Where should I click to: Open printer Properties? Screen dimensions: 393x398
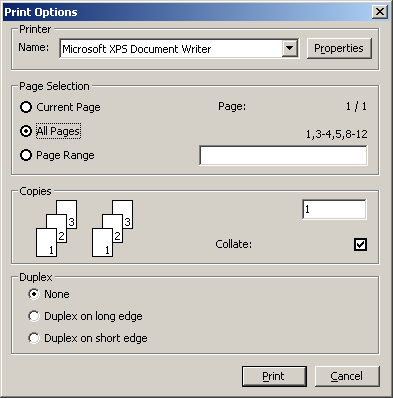[x=339, y=48]
